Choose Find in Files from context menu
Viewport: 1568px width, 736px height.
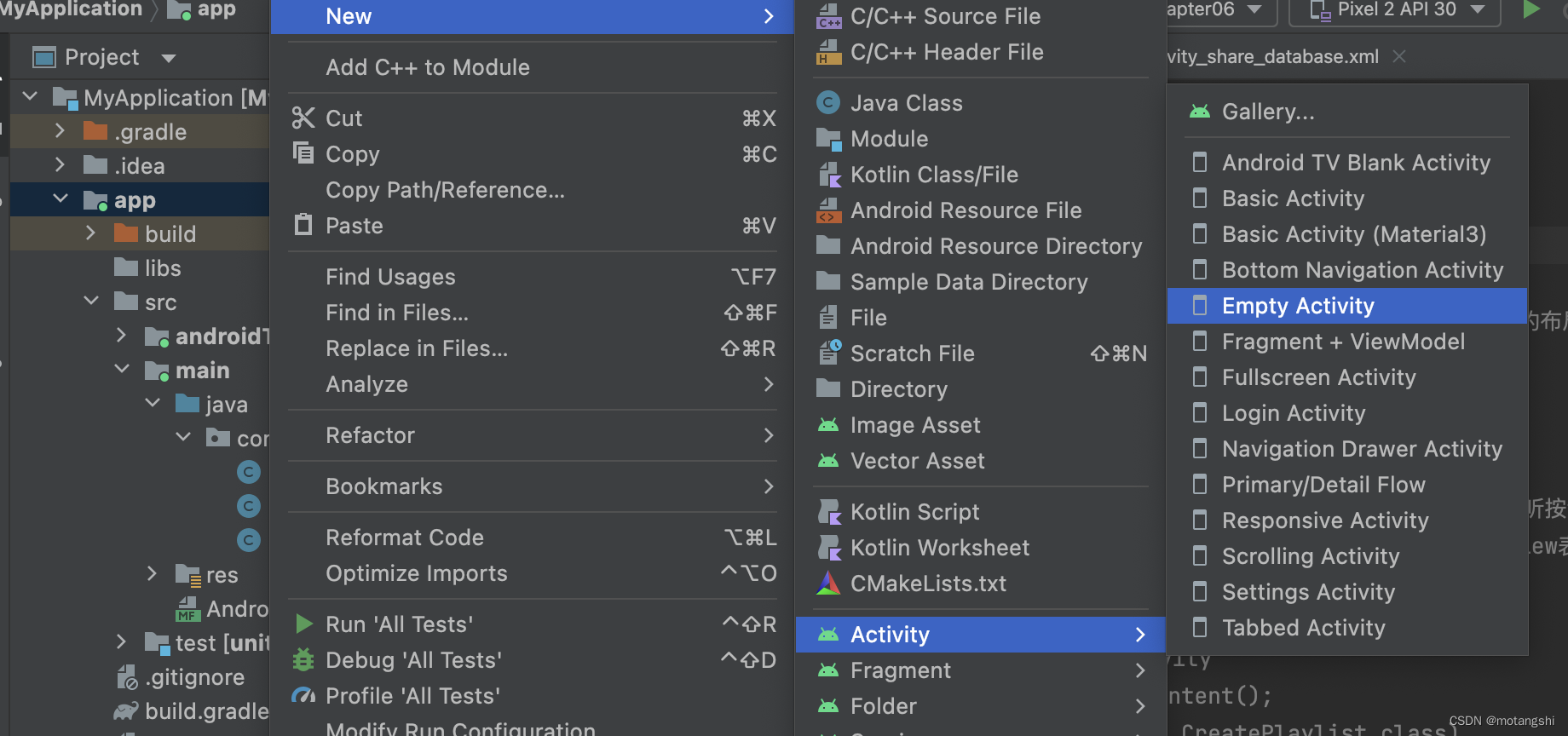tap(397, 313)
